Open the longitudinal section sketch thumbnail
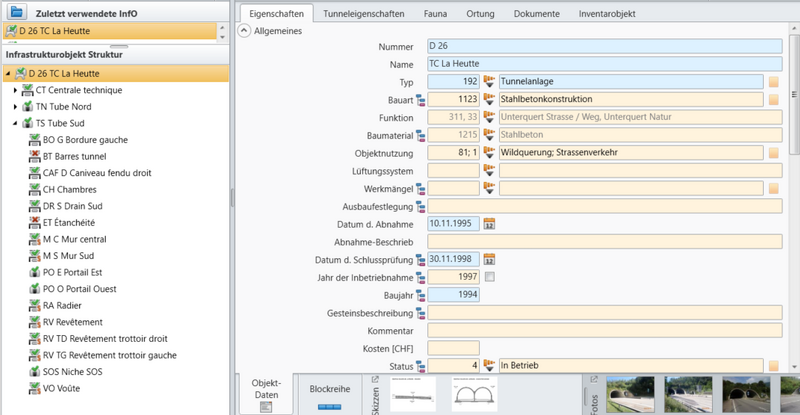This screenshot has height=415, width=800. 413,394
